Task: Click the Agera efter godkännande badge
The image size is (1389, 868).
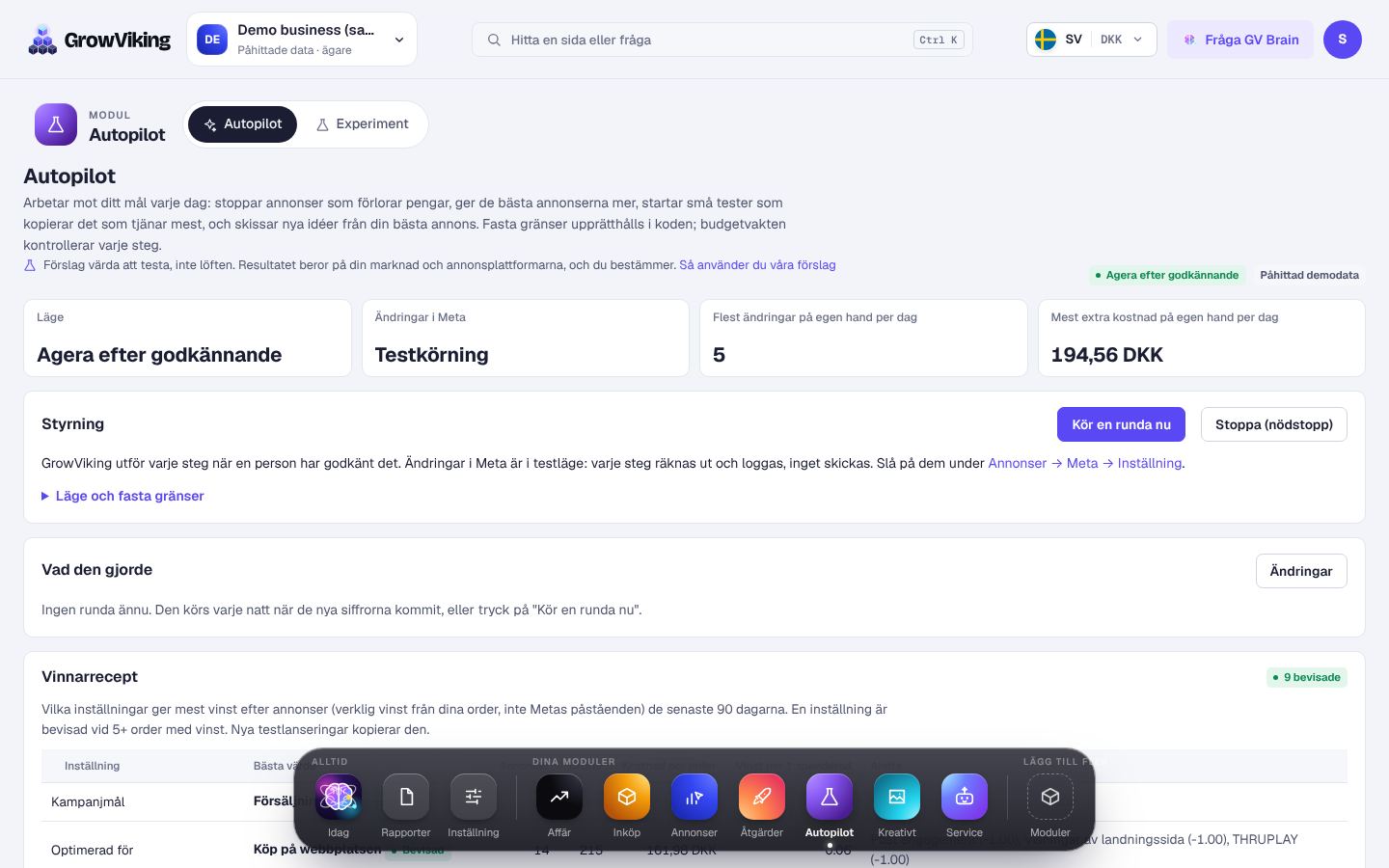Action: coord(1167,275)
